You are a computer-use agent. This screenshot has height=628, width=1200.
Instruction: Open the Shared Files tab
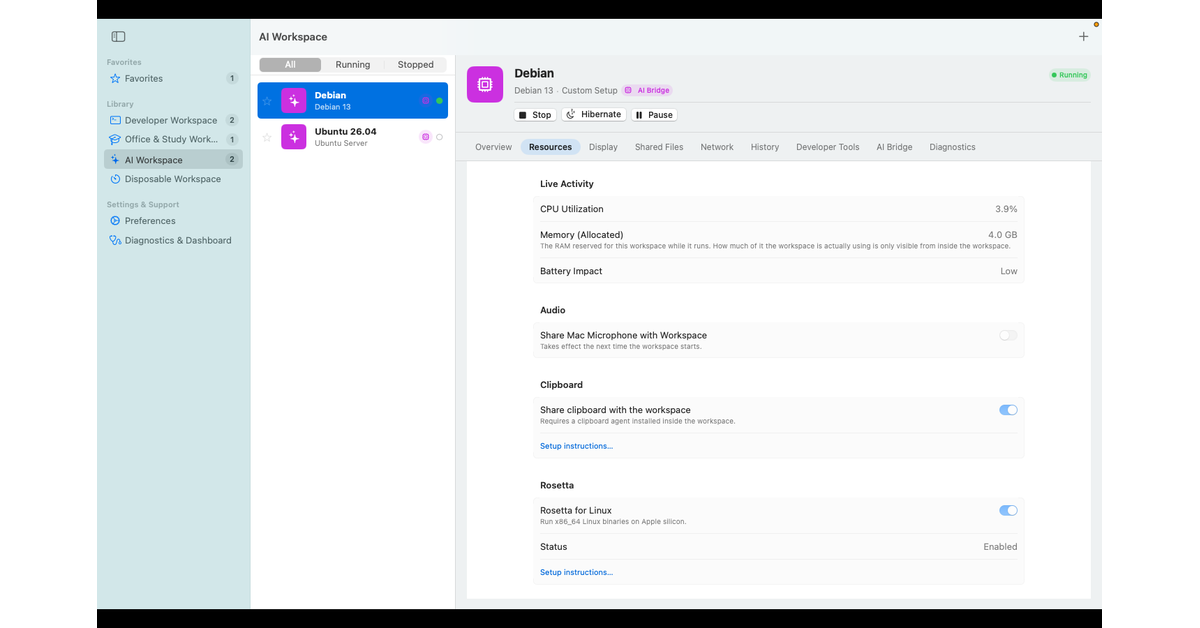pos(659,147)
